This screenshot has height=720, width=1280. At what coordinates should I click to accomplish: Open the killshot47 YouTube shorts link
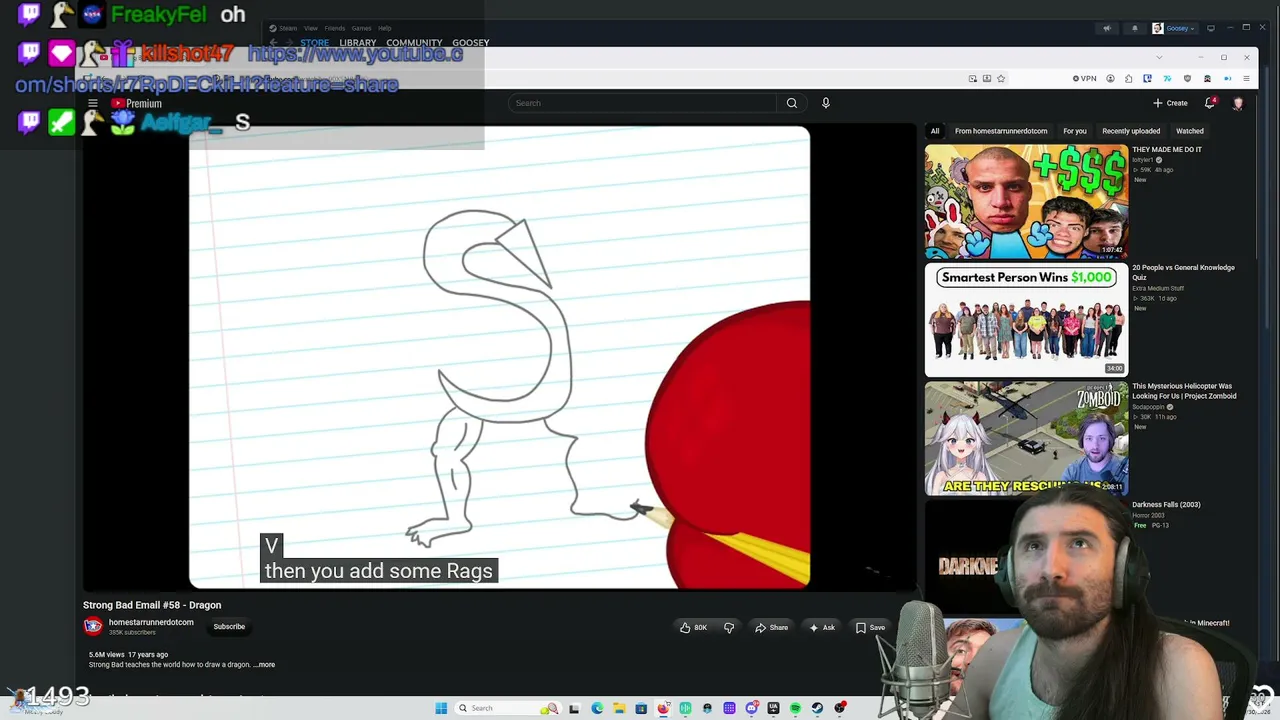239,68
